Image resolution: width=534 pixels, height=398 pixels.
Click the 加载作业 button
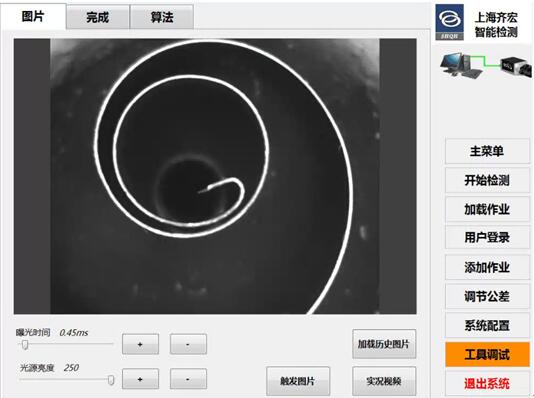click(x=487, y=209)
